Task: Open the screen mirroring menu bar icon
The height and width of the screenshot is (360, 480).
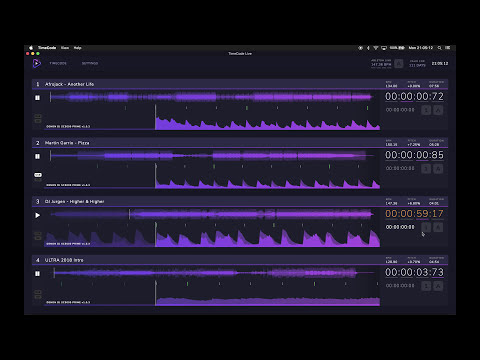Action: pos(384,48)
